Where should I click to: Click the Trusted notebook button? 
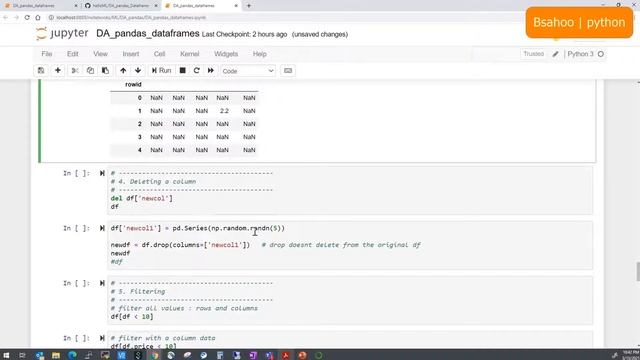click(533, 54)
